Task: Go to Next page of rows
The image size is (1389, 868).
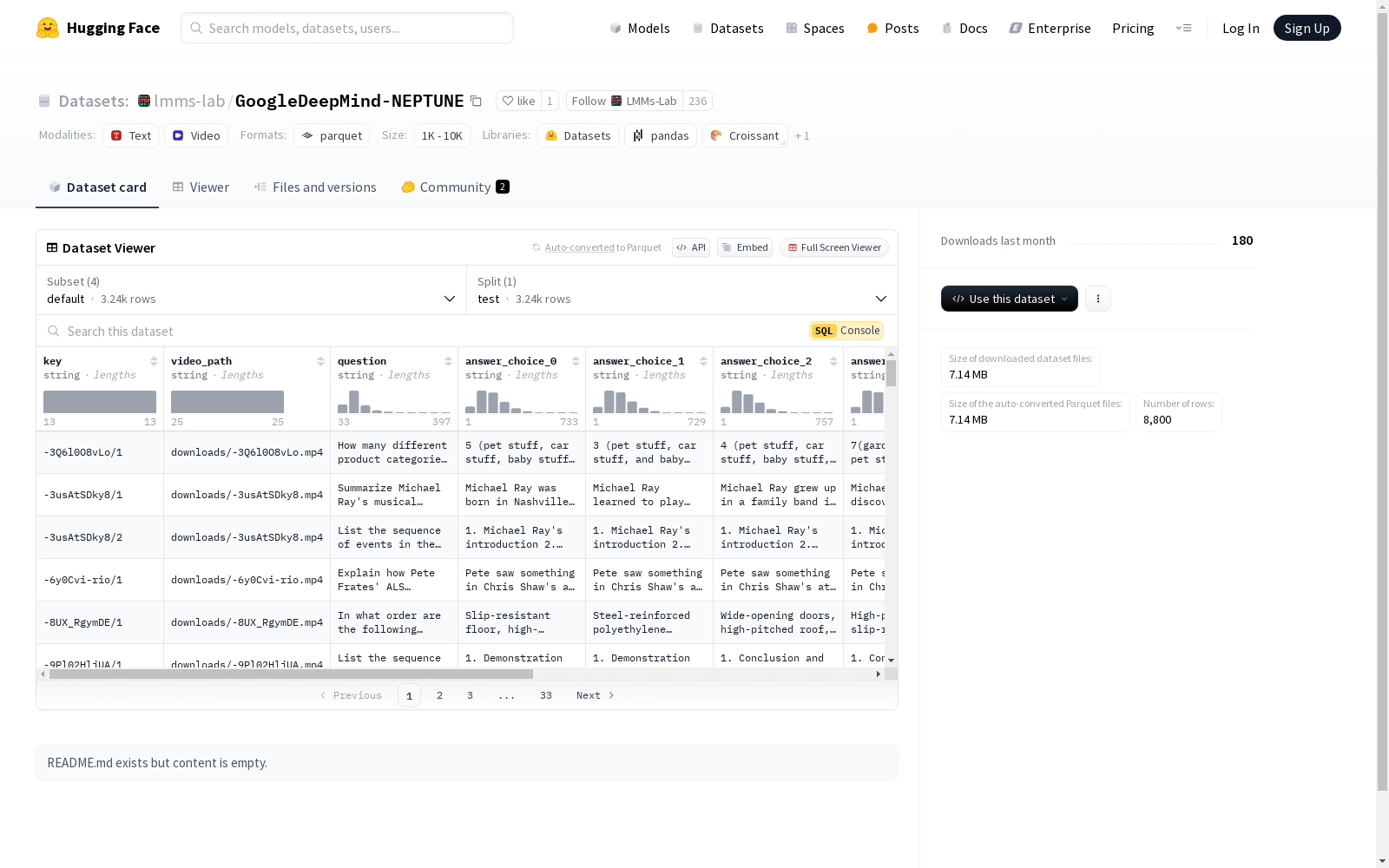Action: click(x=596, y=695)
